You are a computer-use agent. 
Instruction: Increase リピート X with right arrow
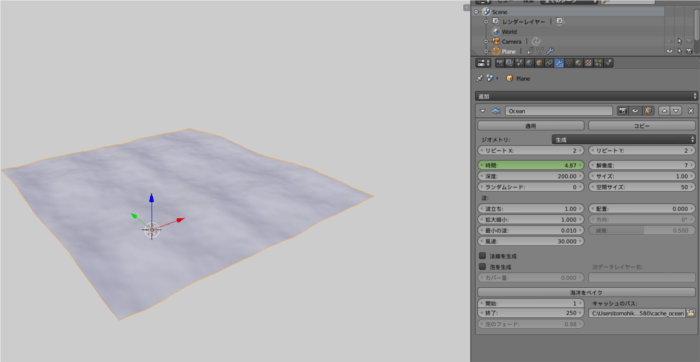[581, 150]
